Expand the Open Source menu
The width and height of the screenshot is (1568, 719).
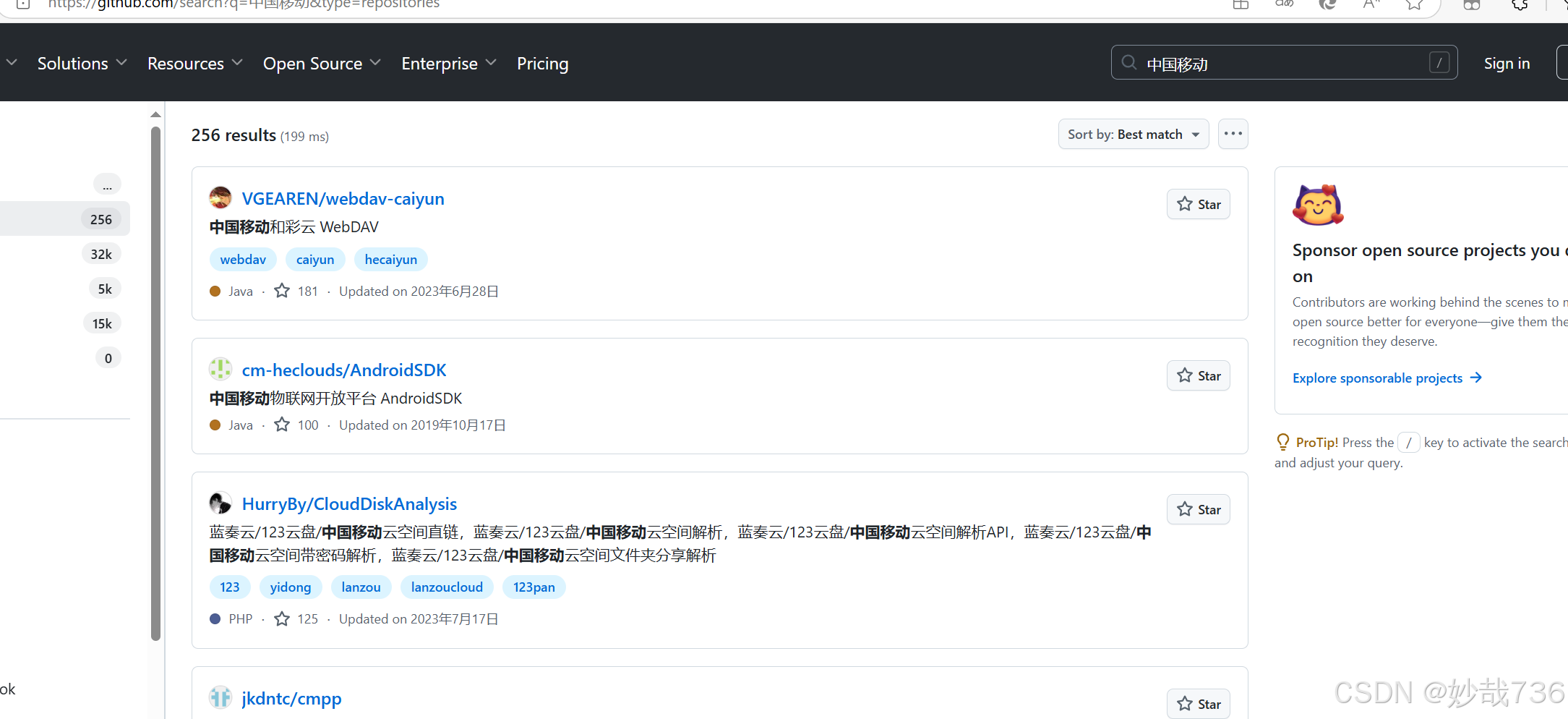click(x=322, y=64)
